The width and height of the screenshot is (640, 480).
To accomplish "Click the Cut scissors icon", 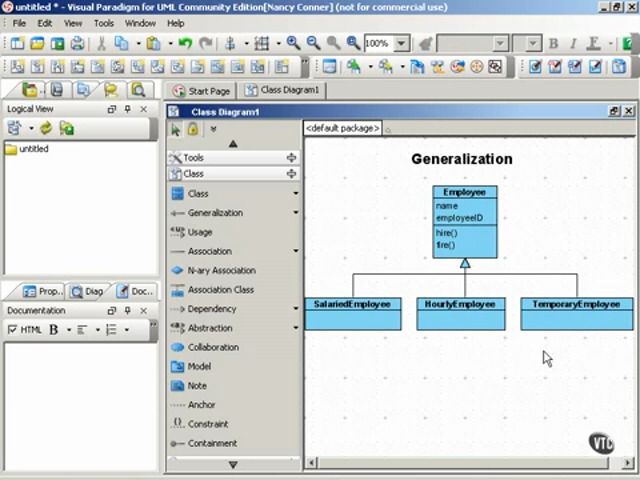I will point(102,43).
